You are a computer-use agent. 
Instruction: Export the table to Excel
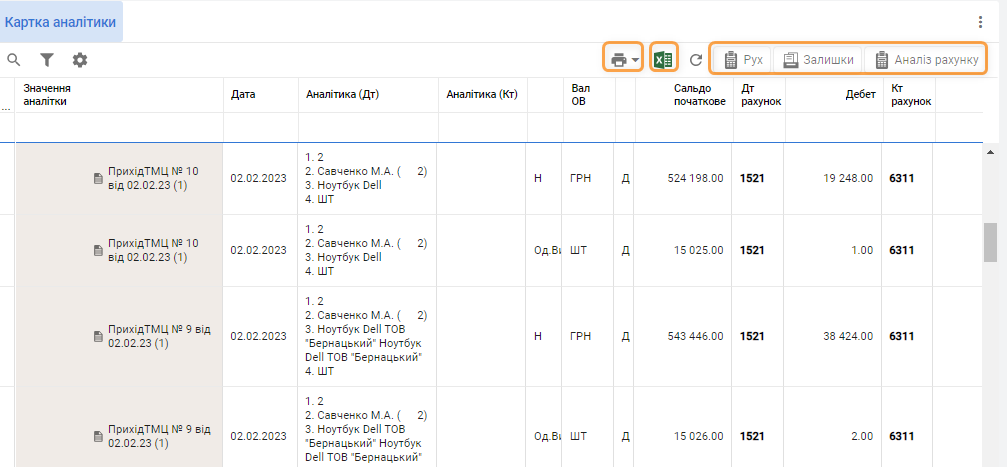click(x=662, y=60)
